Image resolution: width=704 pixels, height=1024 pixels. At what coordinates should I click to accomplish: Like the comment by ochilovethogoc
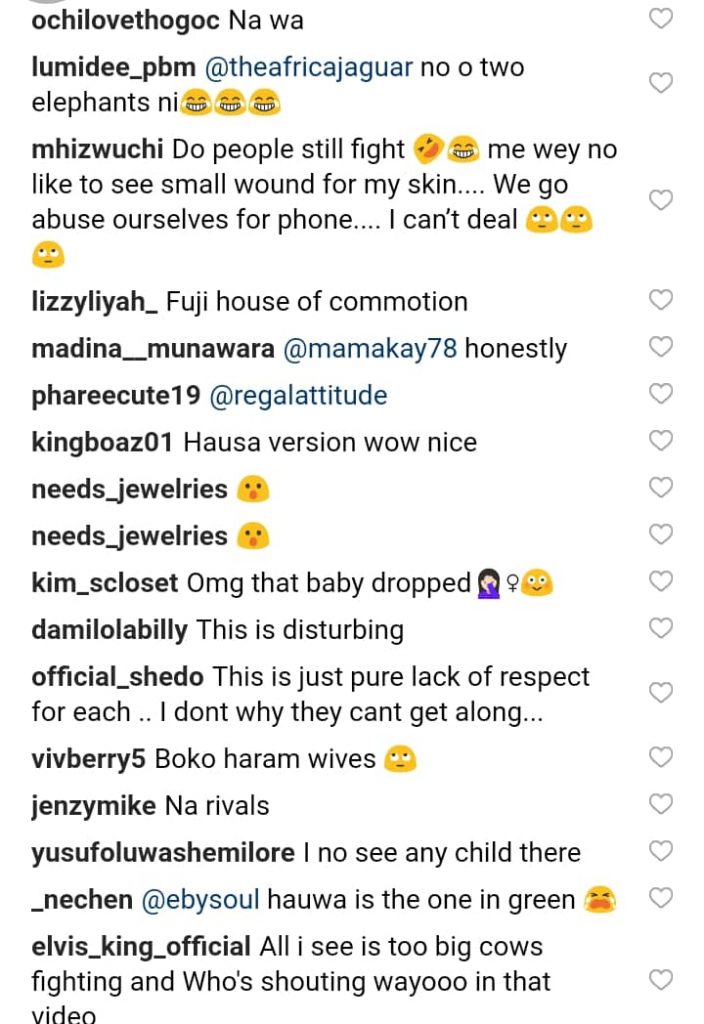click(661, 18)
